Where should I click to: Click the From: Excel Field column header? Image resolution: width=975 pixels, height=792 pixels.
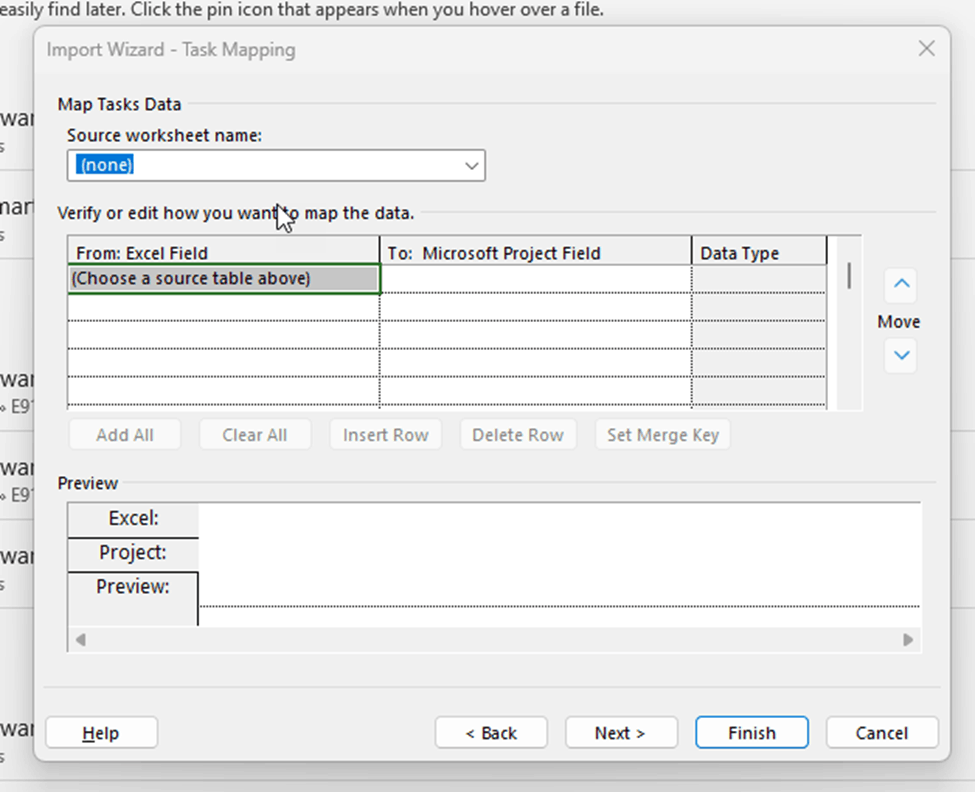[x=222, y=252]
